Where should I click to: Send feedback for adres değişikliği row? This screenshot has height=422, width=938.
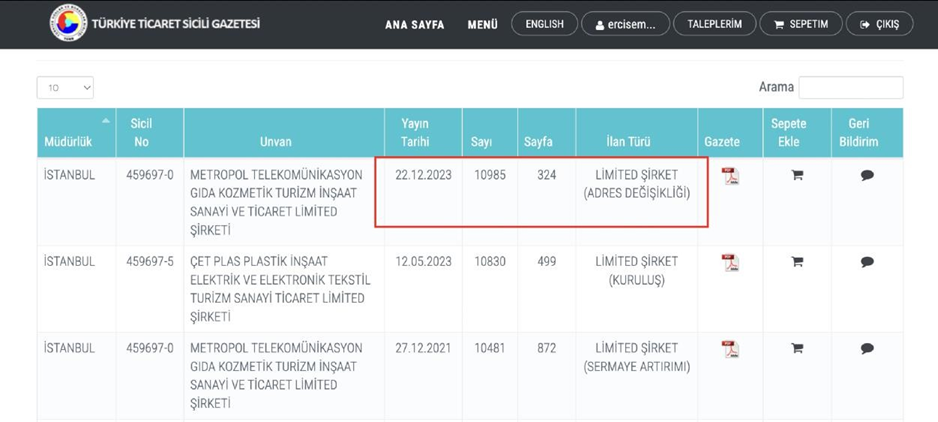click(867, 175)
